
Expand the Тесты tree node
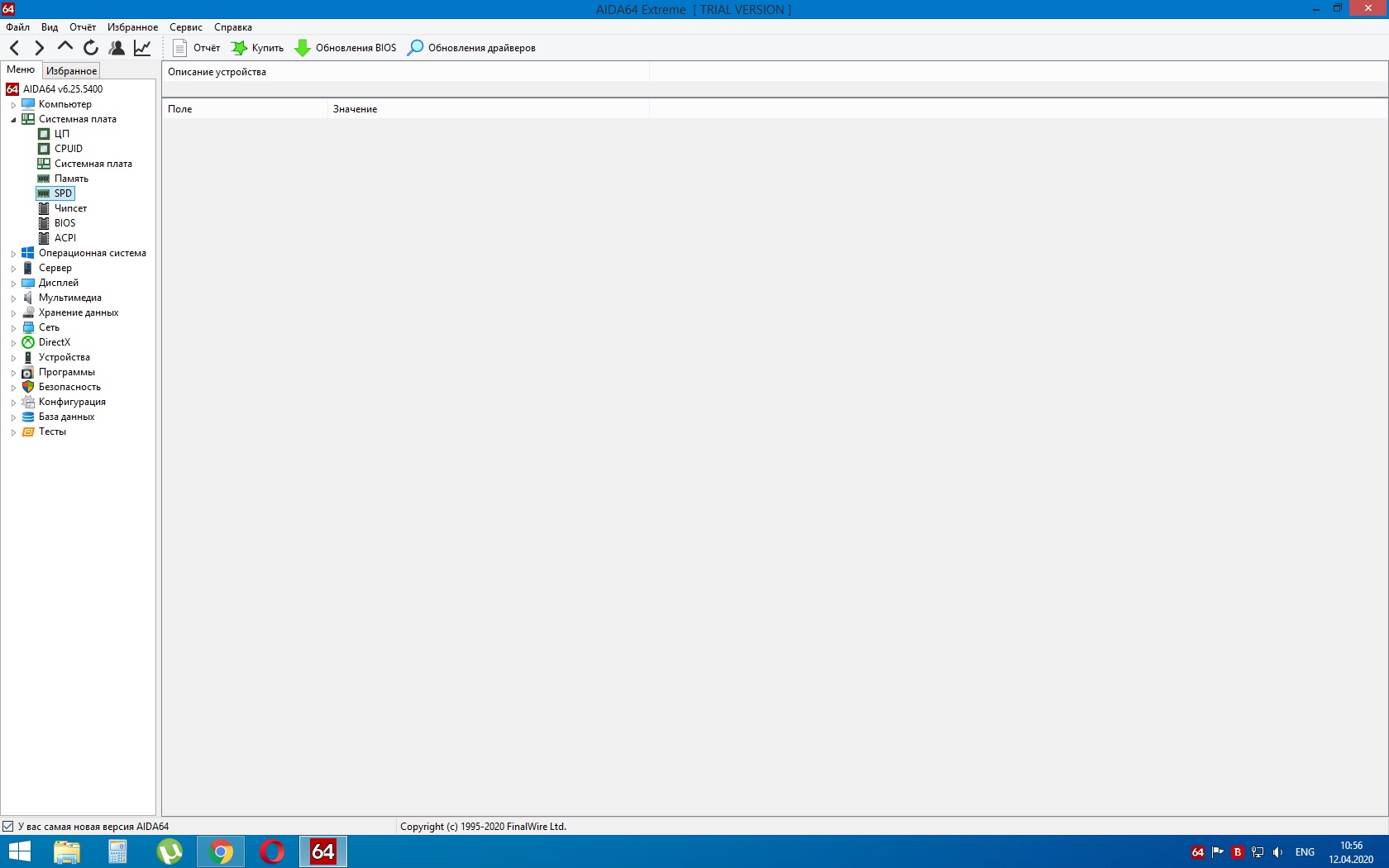(x=13, y=432)
